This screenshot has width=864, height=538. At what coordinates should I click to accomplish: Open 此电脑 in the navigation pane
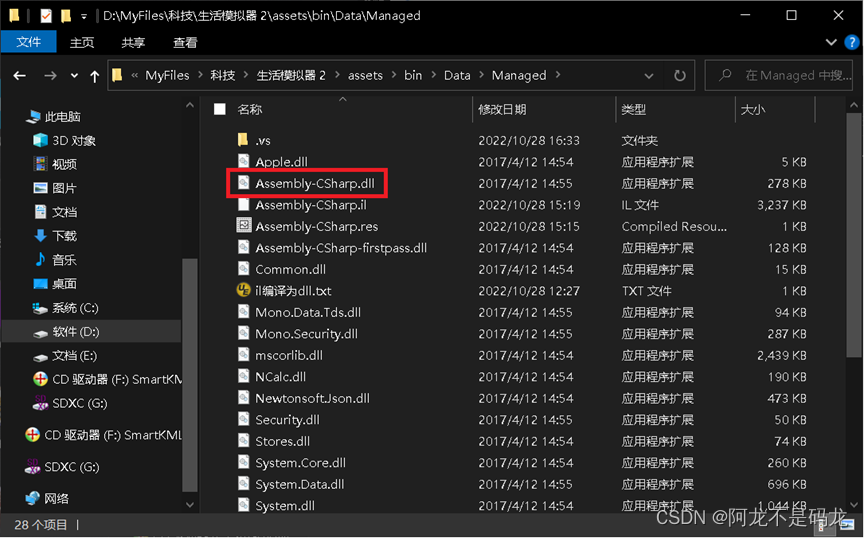[53, 116]
